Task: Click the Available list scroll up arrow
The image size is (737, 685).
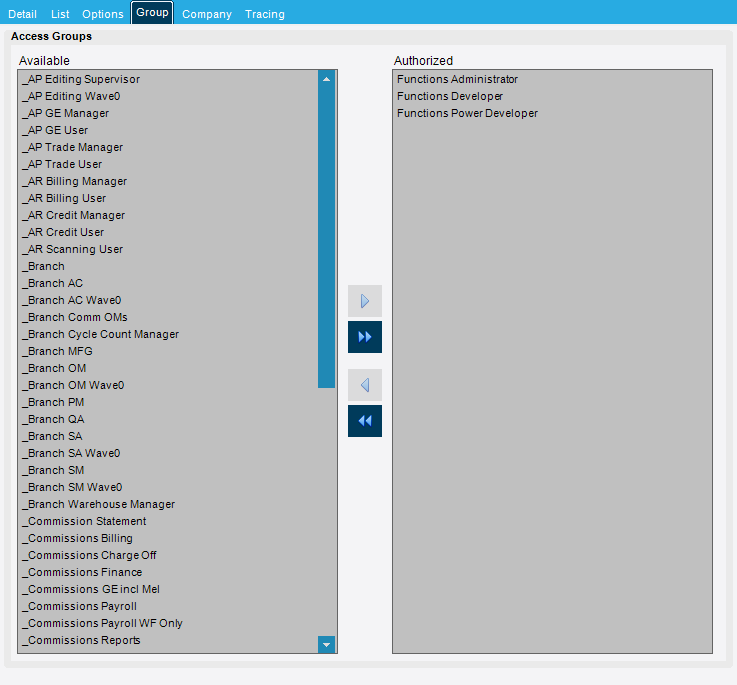Action: tap(326, 79)
